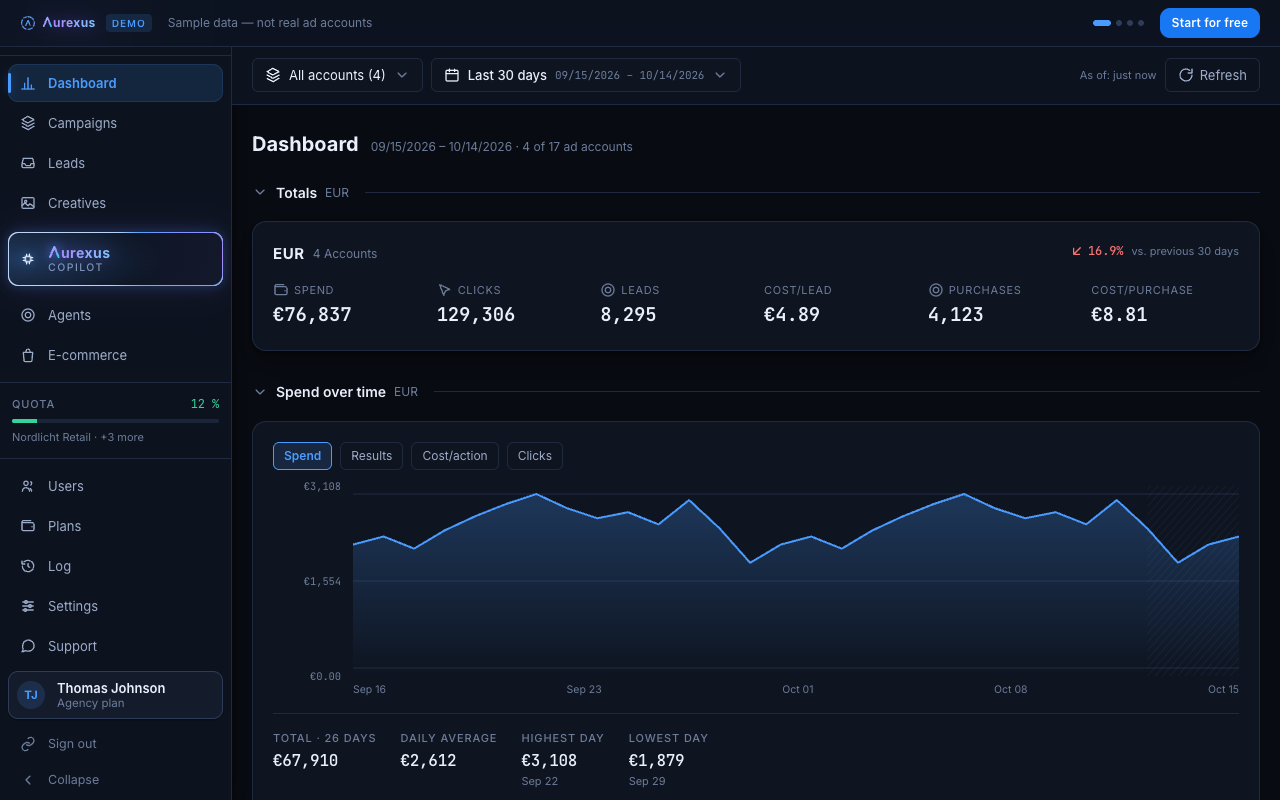Click the Copilot sparkle icon
Screen dimensions: 1280x800
point(28,259)
